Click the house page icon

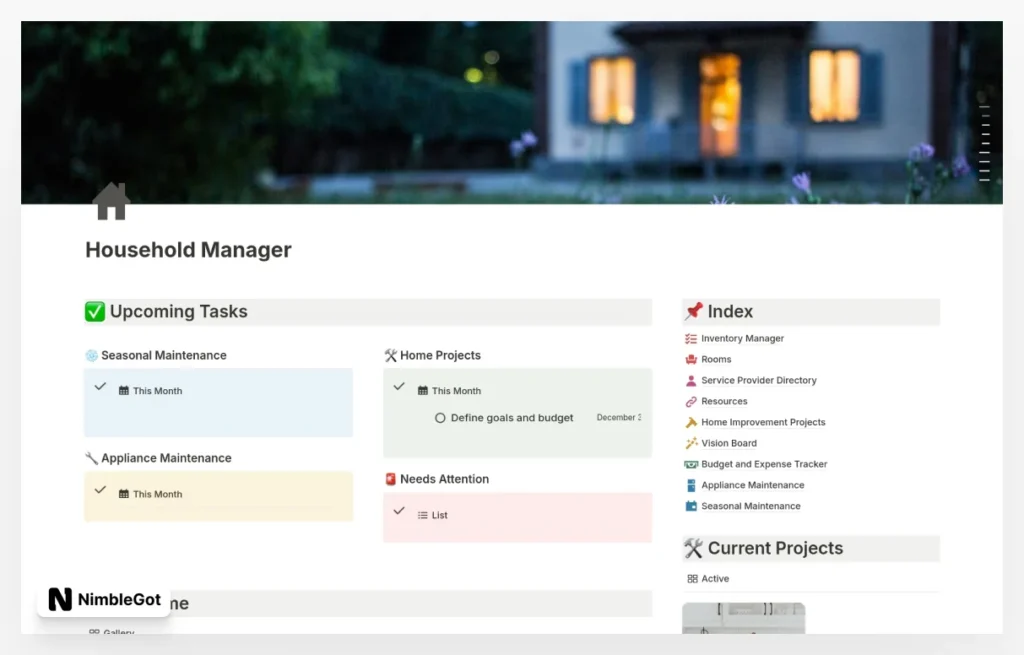111,201
